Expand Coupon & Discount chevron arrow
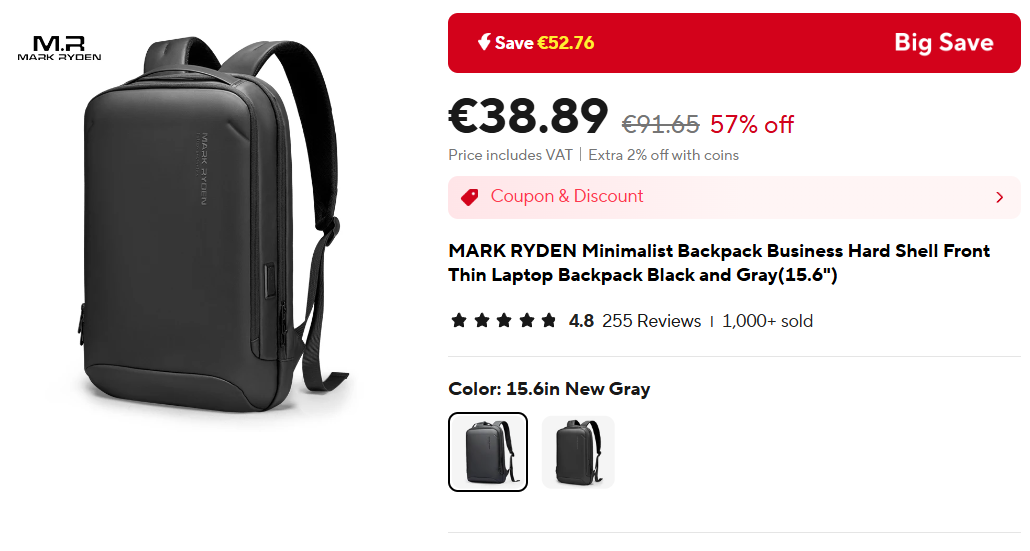Viewport: 1030px width, 551px height. (1000, 197)
